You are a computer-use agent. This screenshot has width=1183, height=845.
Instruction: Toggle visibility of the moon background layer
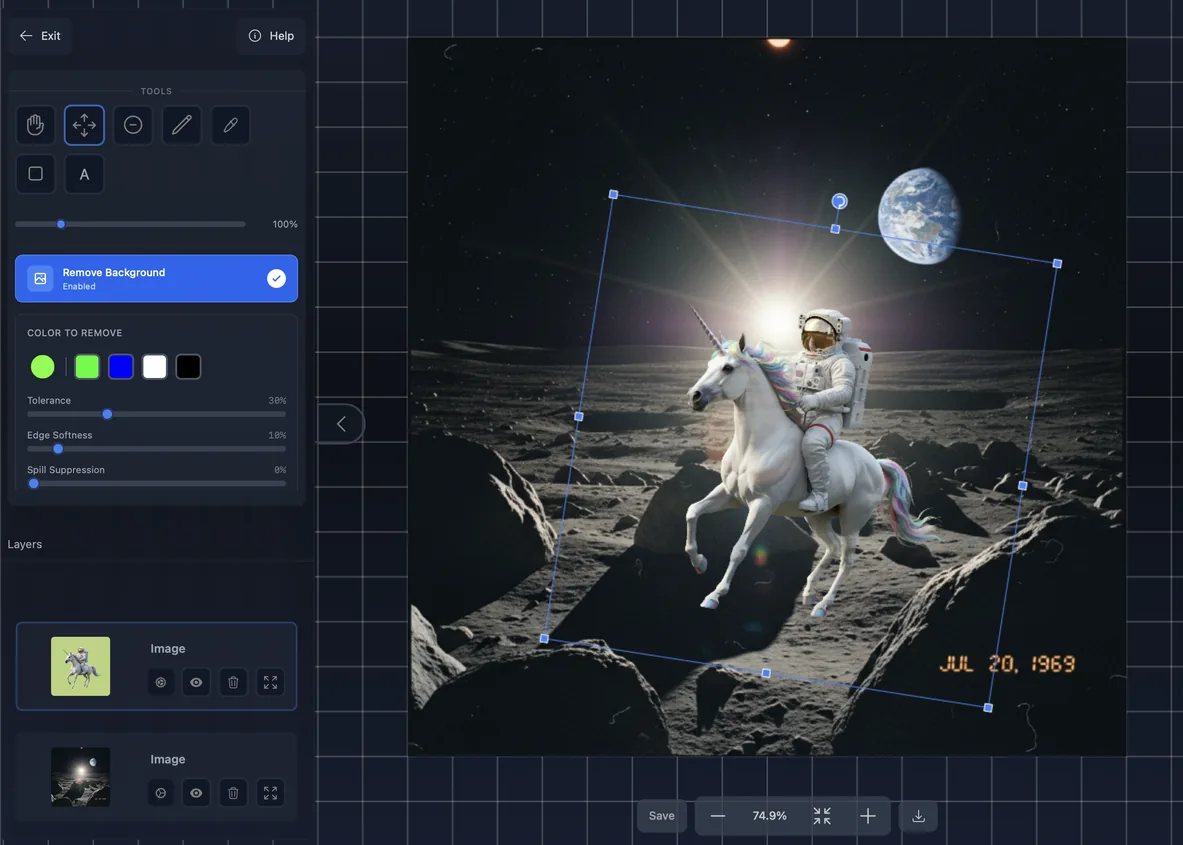(196, 792)
